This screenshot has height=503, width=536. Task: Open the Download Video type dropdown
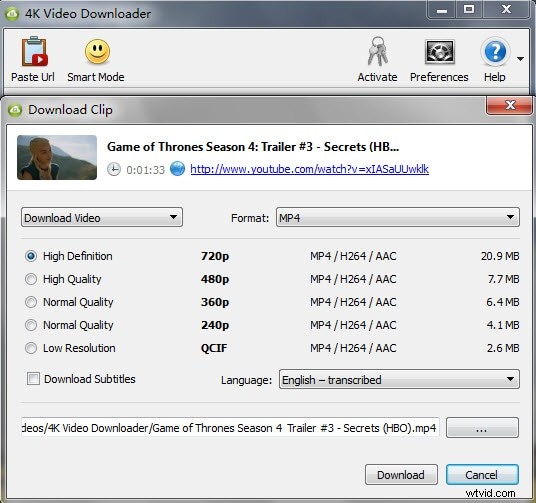point(102,217)
